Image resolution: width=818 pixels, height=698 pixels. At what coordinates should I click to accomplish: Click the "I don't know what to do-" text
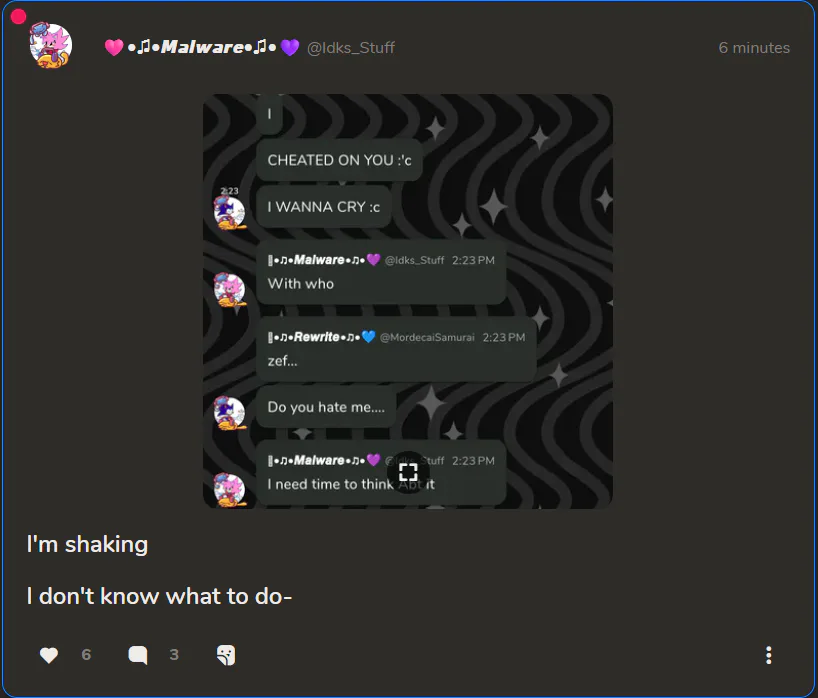[x=159, y=596]
